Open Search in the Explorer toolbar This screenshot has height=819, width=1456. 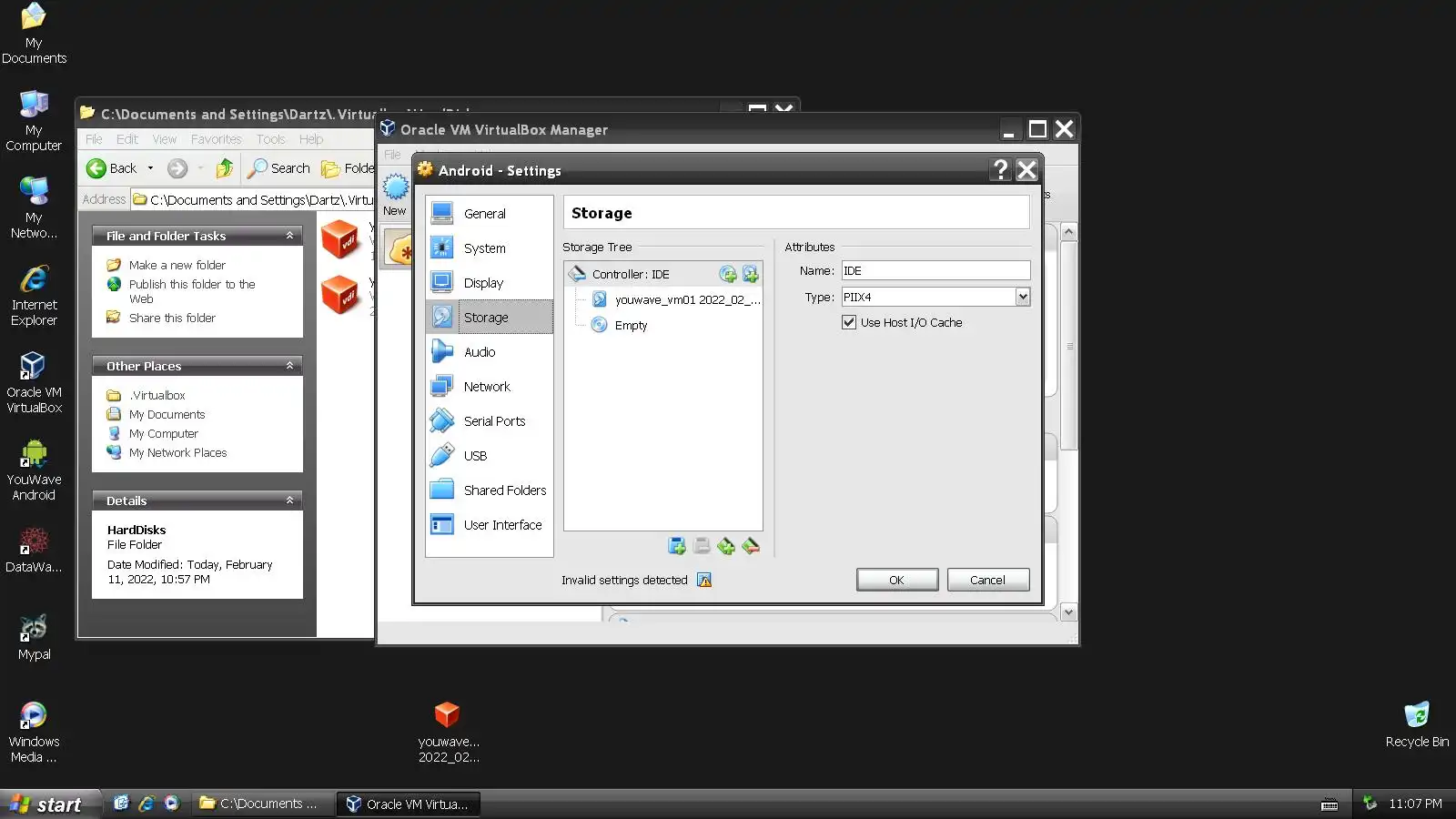(x=279, y=168)
